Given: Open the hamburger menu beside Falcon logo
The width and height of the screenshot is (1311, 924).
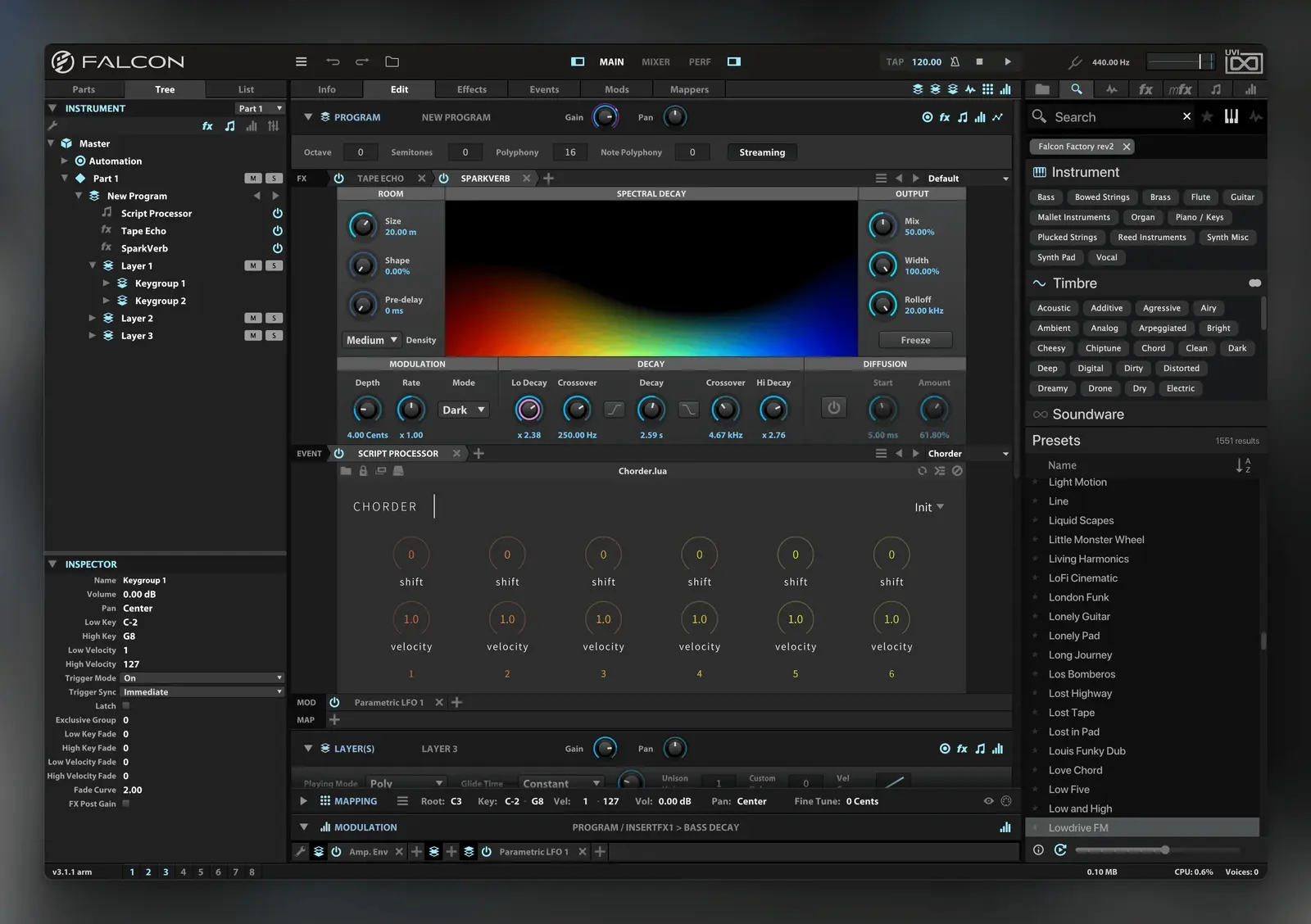Looking at the screenshot, I should click(302, 61).
